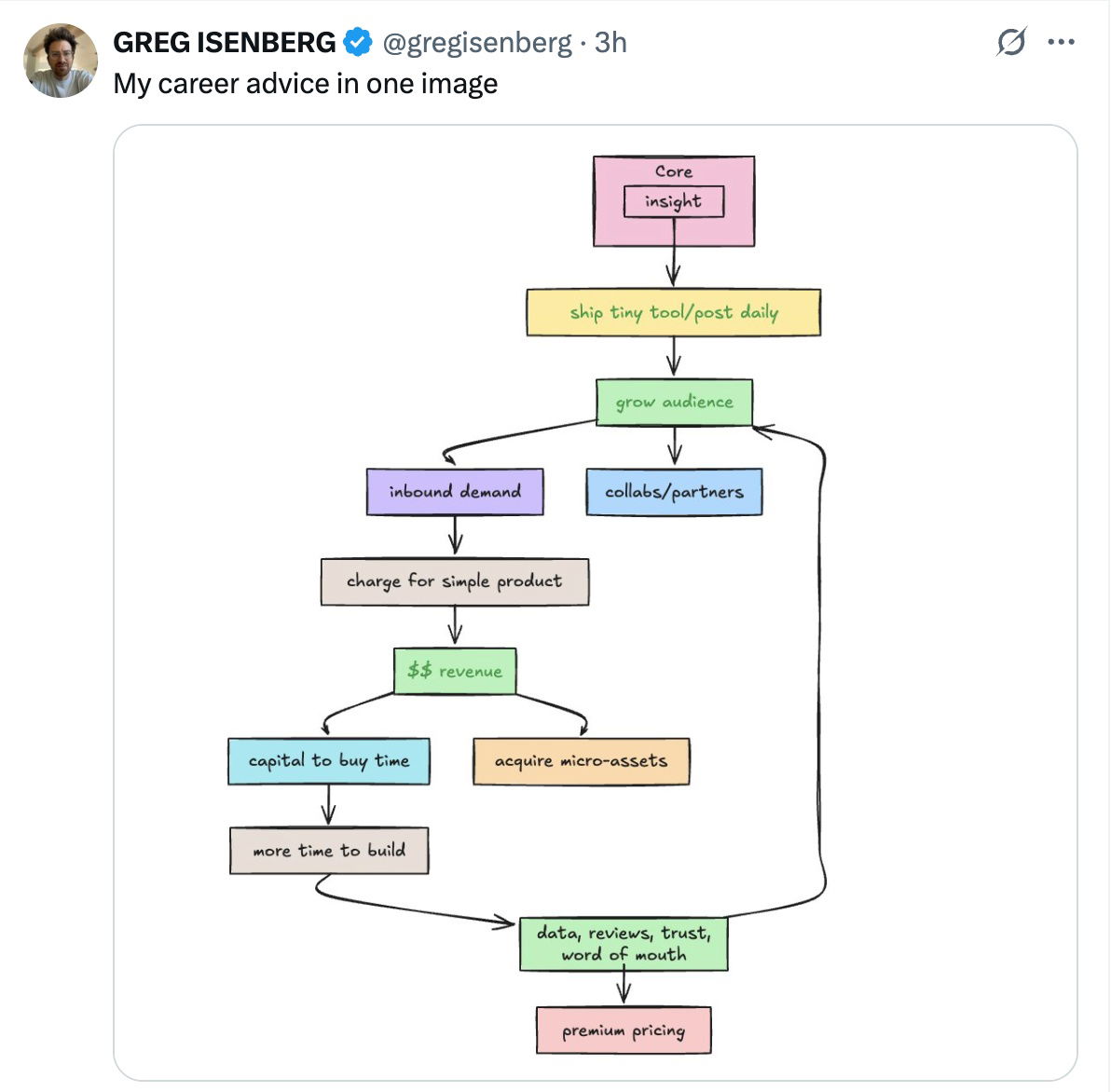The width and height of the screenshot is (1111, 1092).
Task: Click the 3h post timestamp
Action: click(x=610, y=42)
